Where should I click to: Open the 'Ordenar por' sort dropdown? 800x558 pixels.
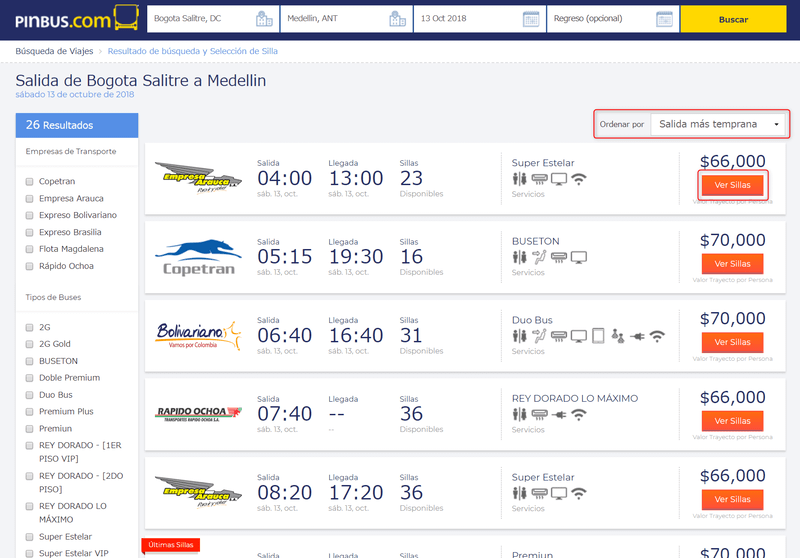point(719,124)
